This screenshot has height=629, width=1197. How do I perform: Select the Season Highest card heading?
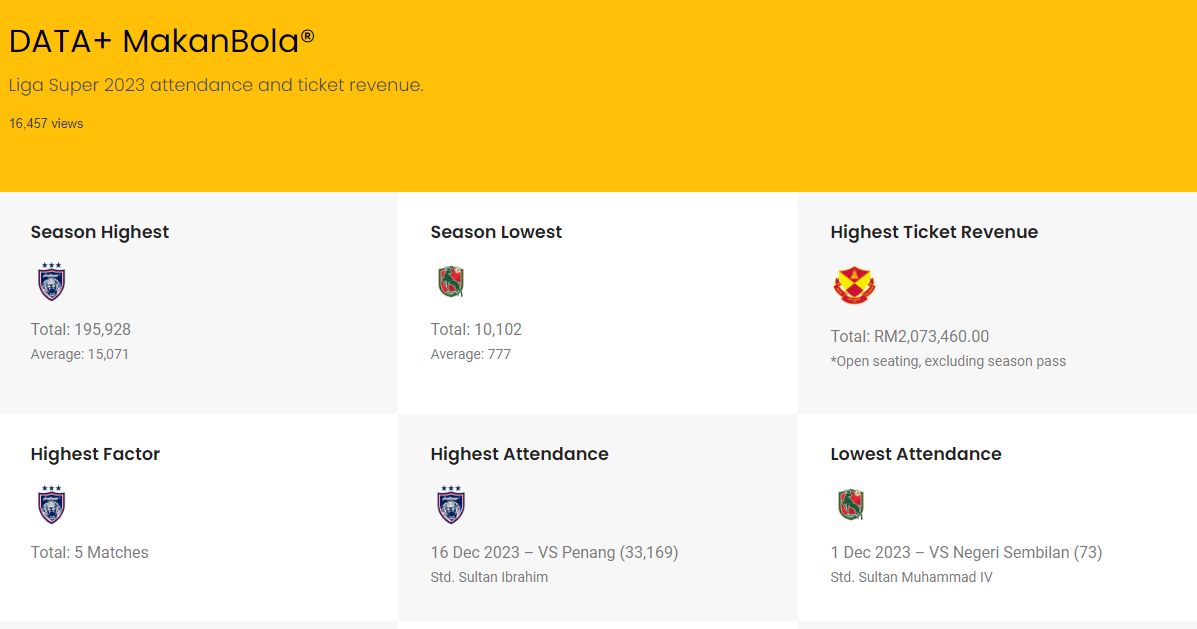click(100, 232)
